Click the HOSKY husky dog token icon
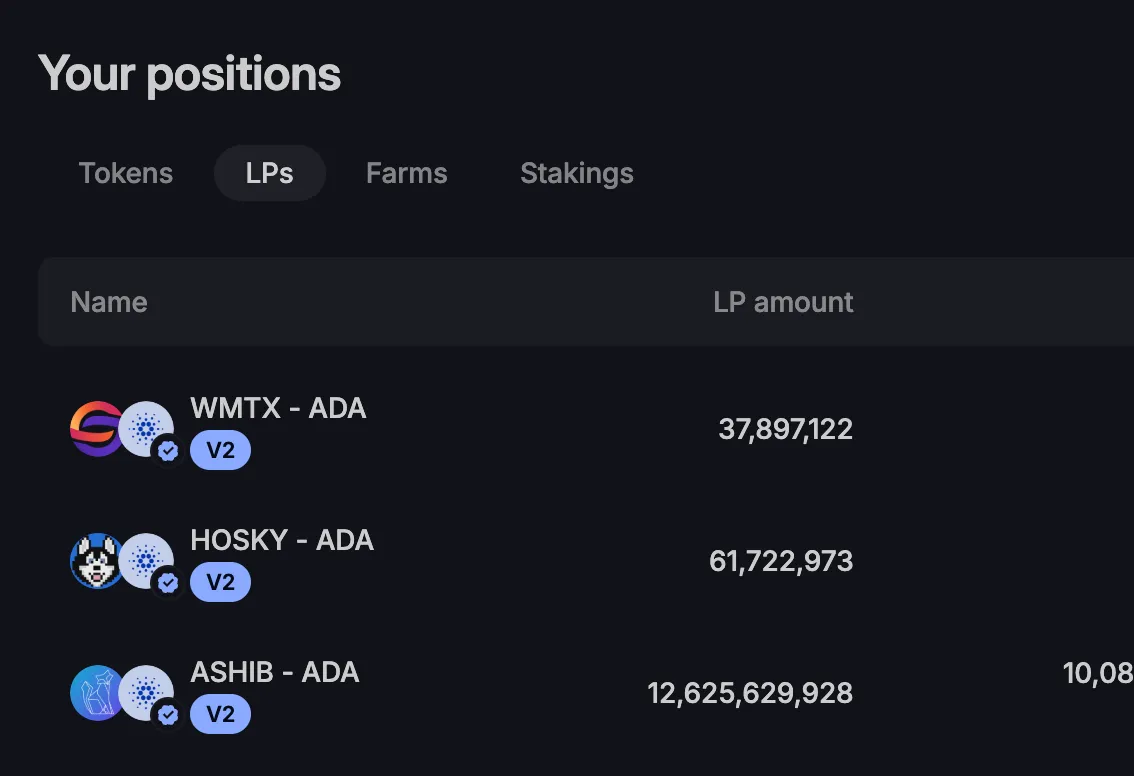Viewport: 1134px width, 776px height. 96,560
